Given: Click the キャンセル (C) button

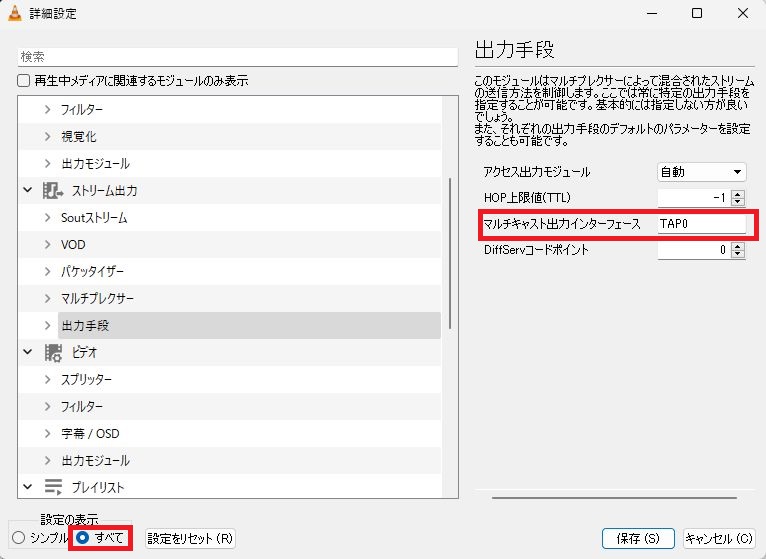Looking at the screenshot, I should [x=718, y=538].
